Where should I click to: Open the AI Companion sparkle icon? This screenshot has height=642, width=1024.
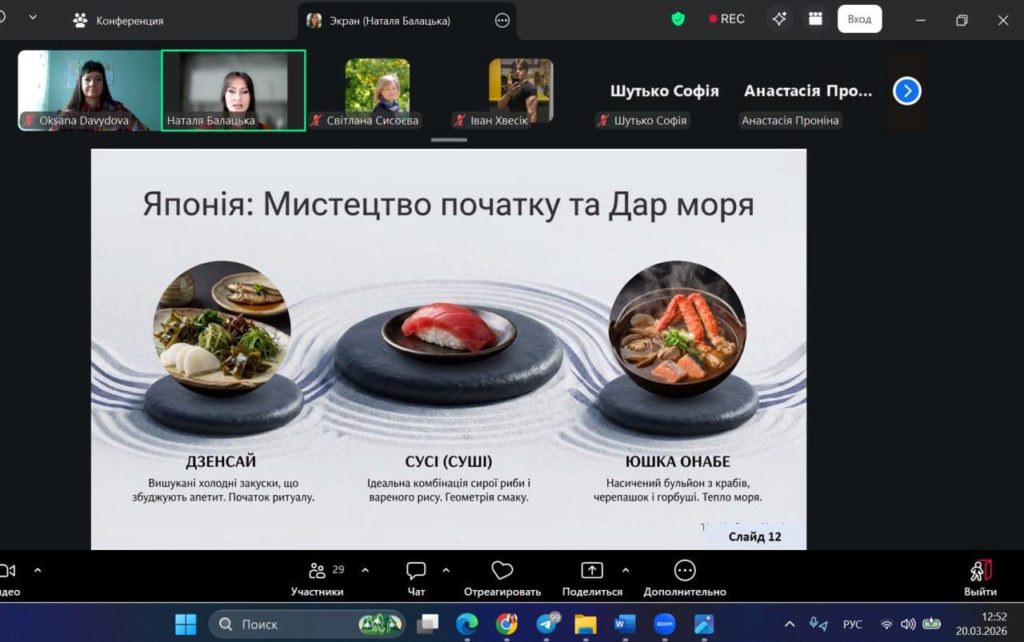tap(779, 19)
